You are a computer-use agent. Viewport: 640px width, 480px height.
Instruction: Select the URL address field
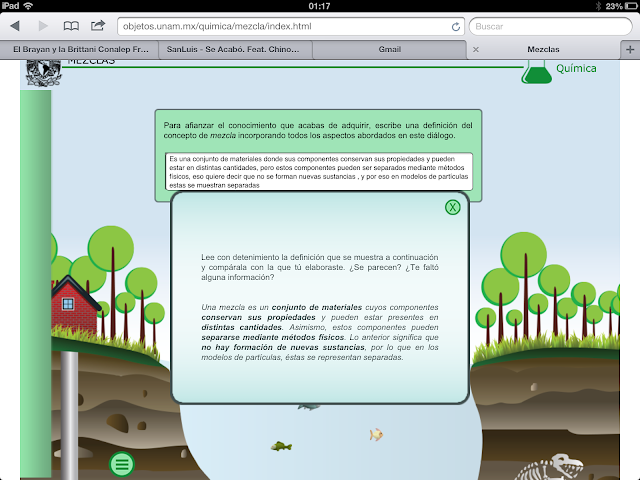291,27
